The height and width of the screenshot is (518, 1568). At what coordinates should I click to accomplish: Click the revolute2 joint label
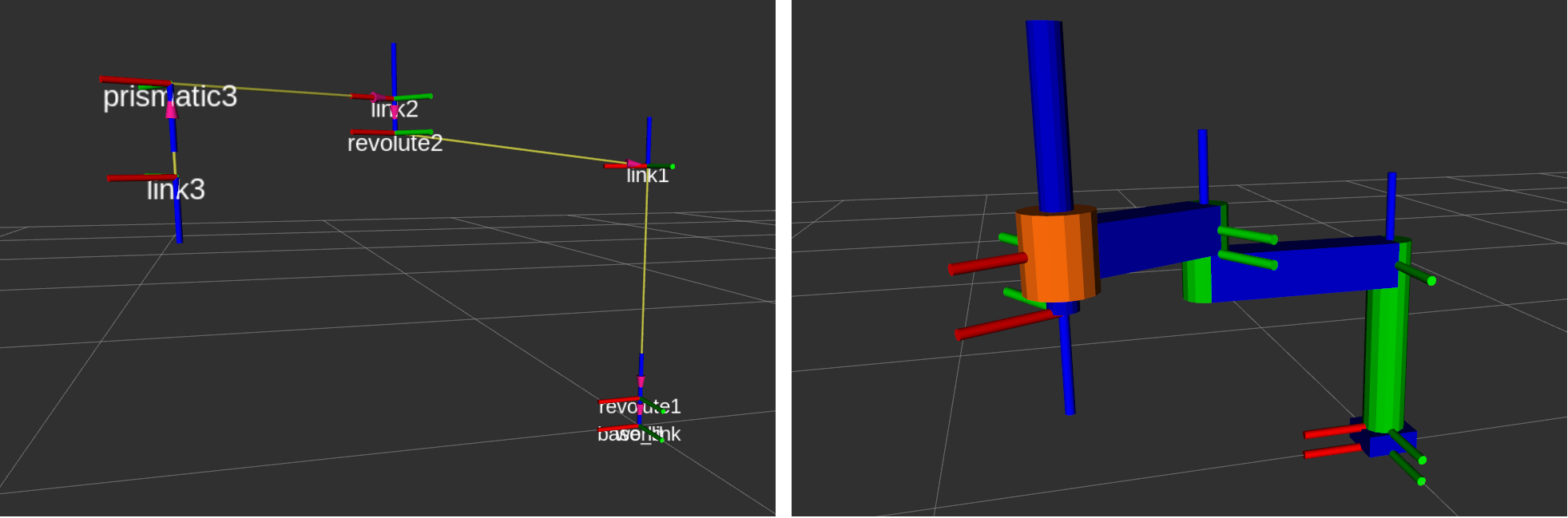[x=395, y=144]
